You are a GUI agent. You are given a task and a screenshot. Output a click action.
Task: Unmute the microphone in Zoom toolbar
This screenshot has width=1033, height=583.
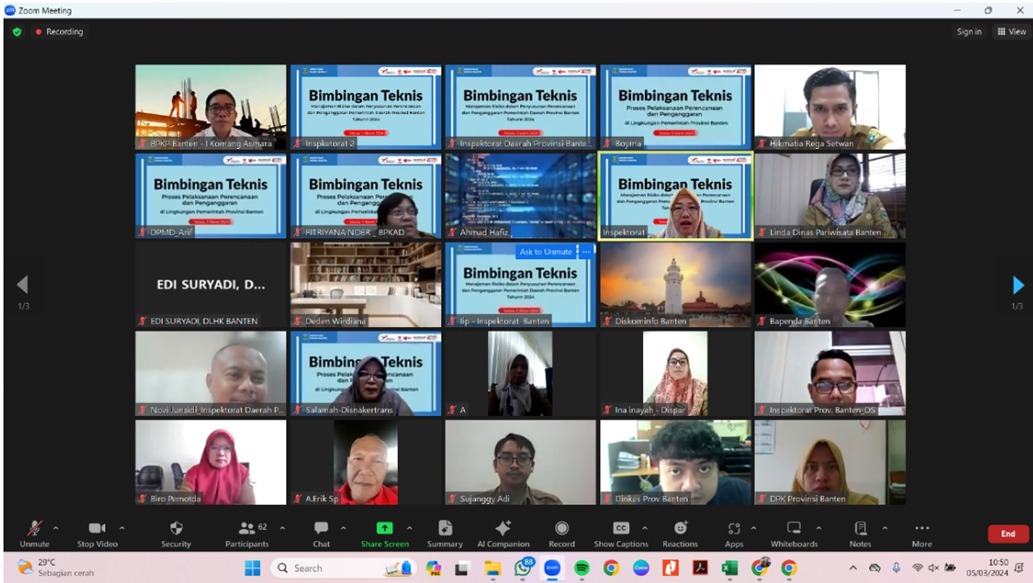pos(34,530)
